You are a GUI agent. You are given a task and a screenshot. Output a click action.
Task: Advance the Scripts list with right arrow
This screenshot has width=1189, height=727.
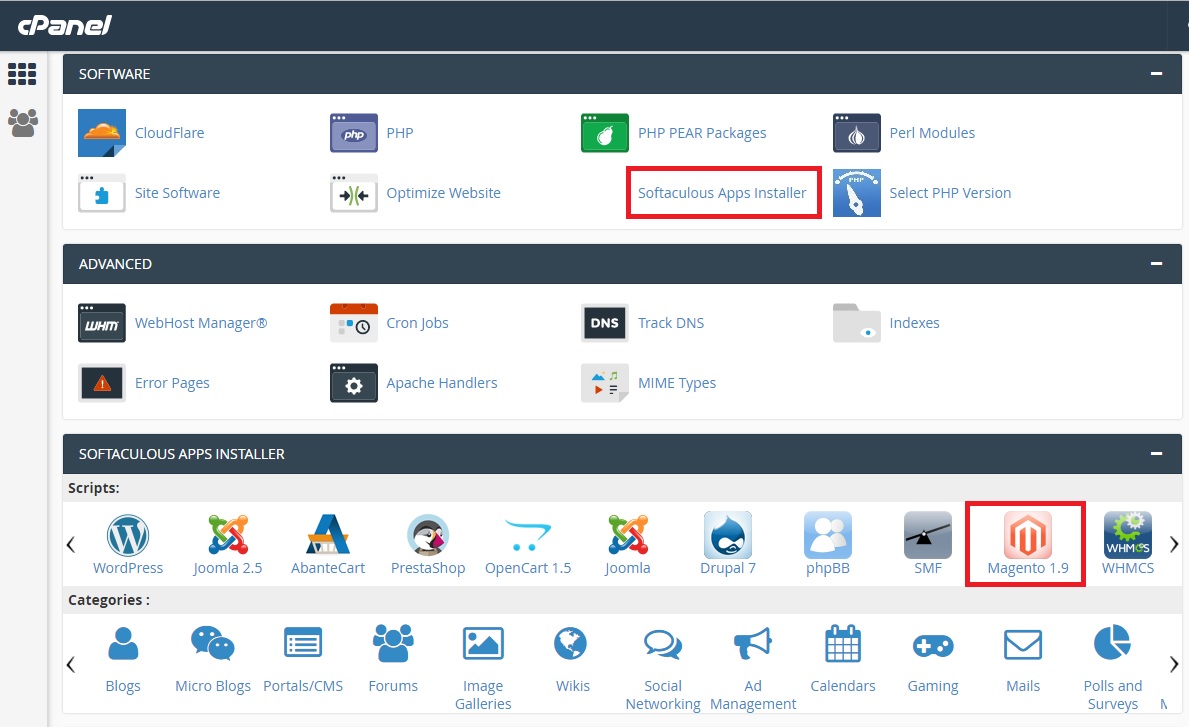(1174, 544)
